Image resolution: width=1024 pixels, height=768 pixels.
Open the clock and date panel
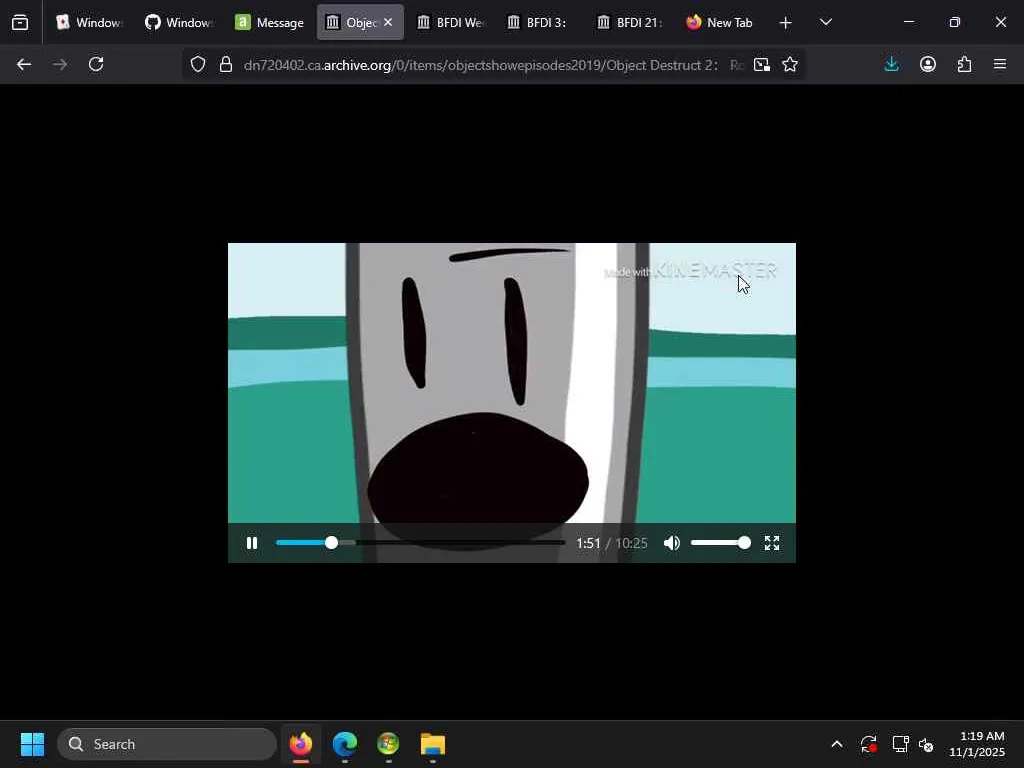[977, 744]
